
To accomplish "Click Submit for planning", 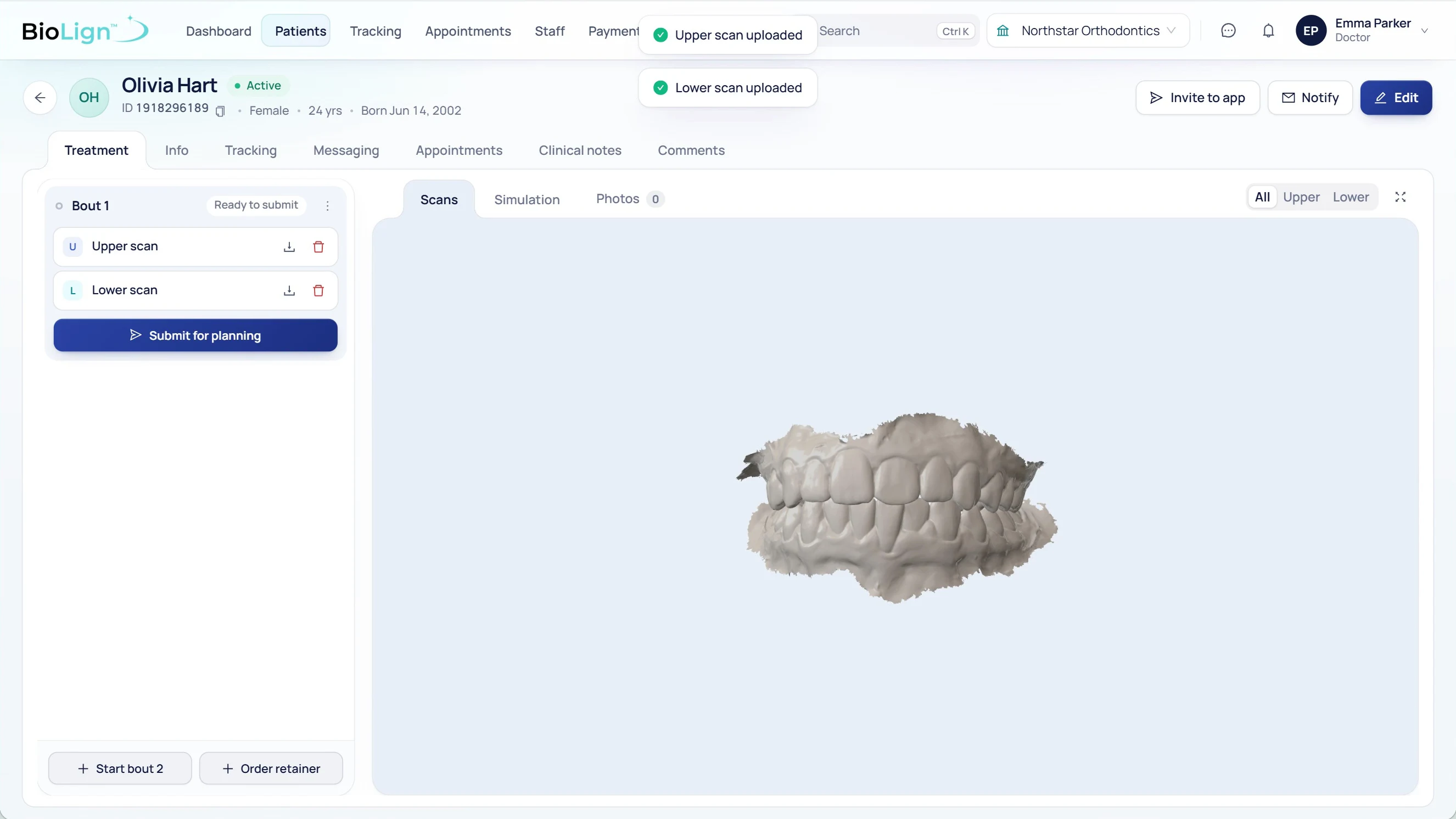I will point(195,335).
